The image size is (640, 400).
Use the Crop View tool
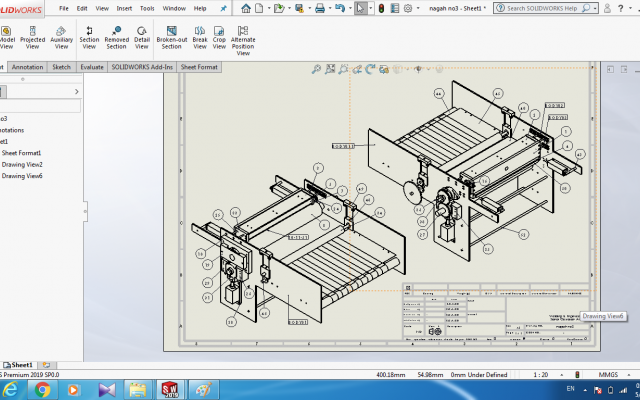coord(219,37)
